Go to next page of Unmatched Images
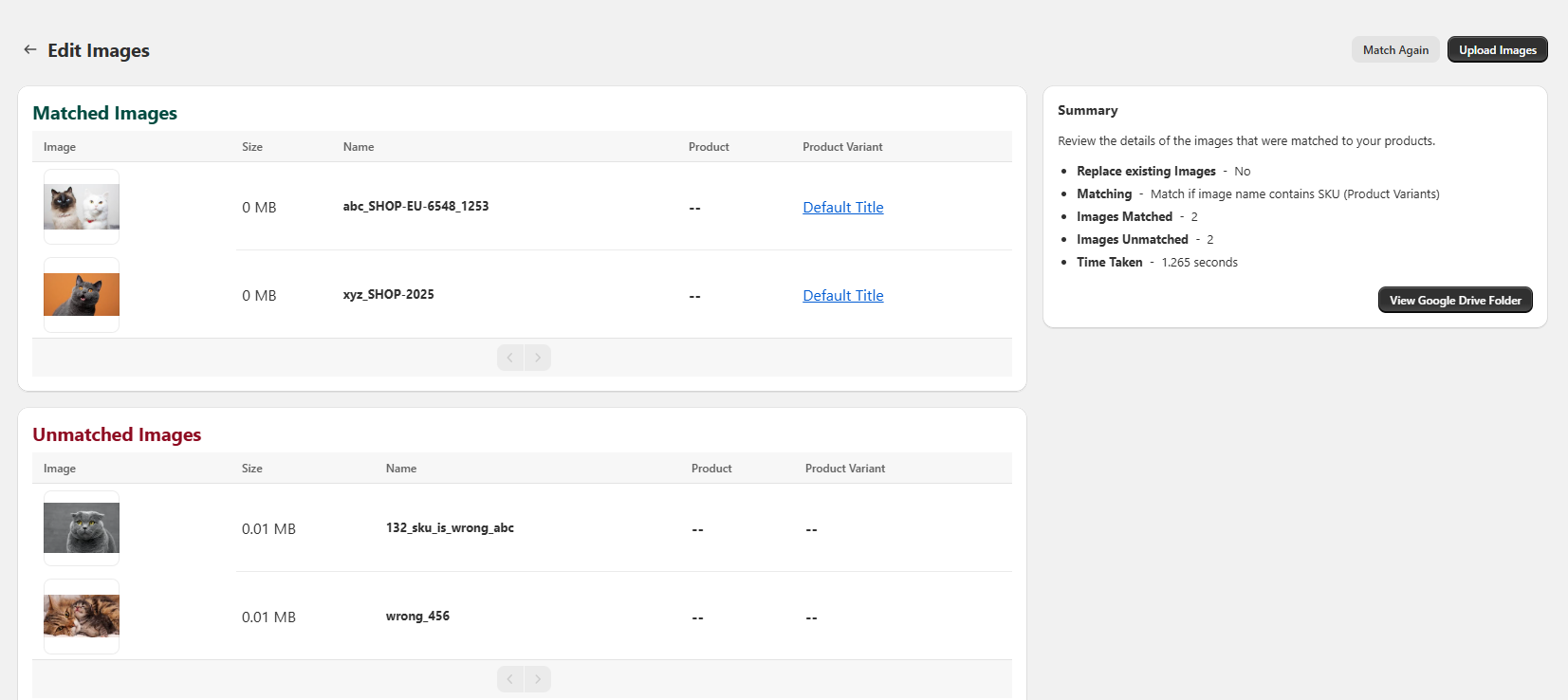This screenshot has width=1568, height=700. (538, 679)
